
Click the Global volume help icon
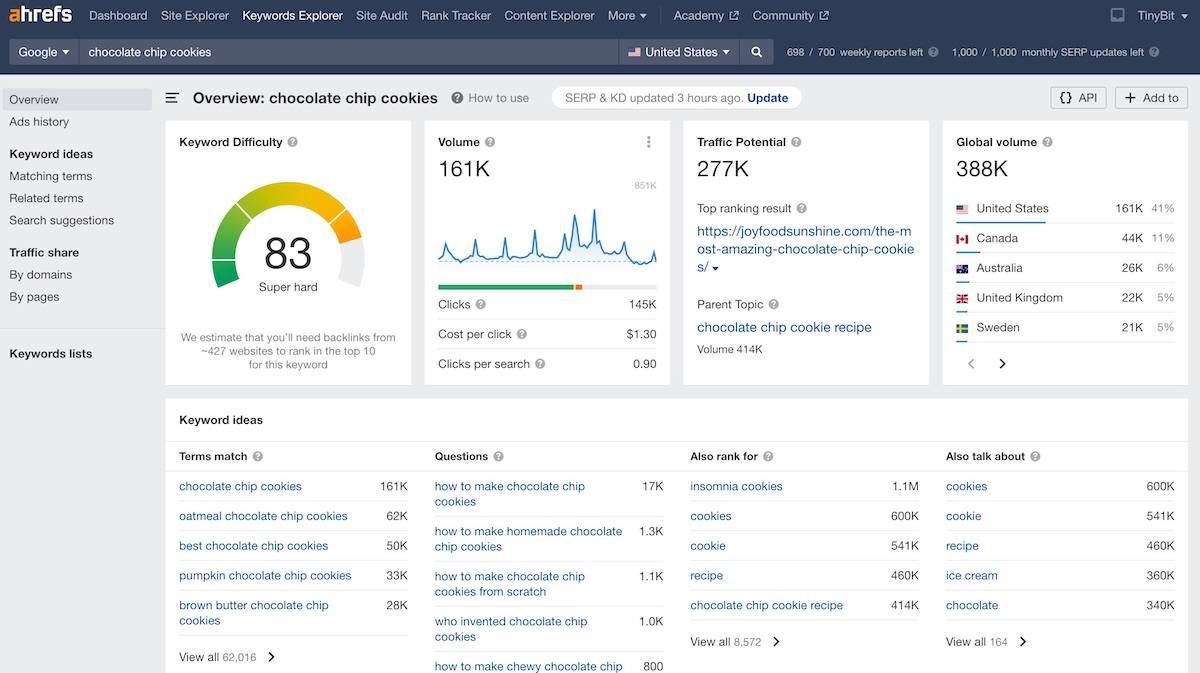click(x=1048, y=142)
